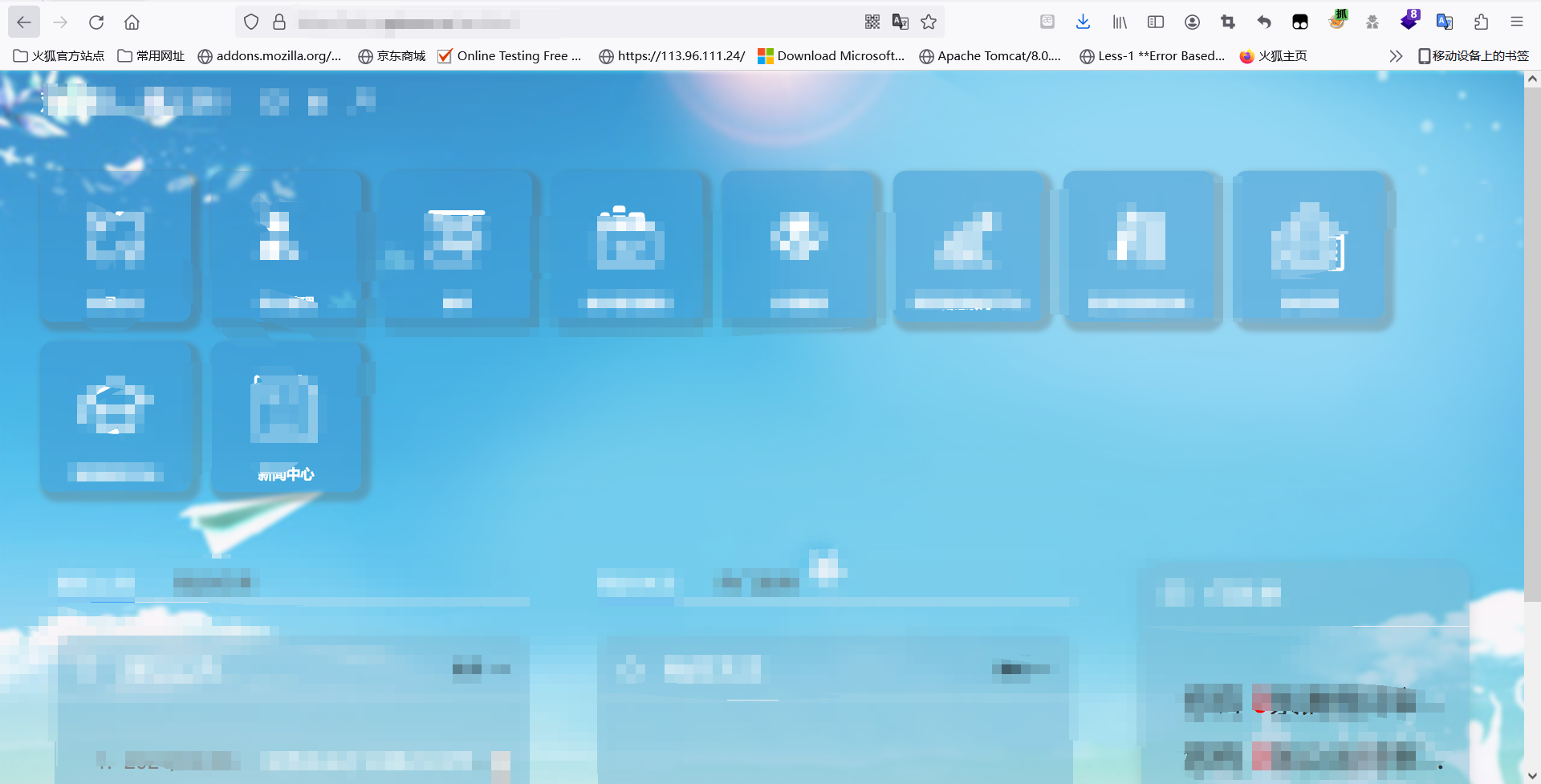Open the 京东商城 bookmark
This screenshot has height=784, width=1541.
point(392,56)
